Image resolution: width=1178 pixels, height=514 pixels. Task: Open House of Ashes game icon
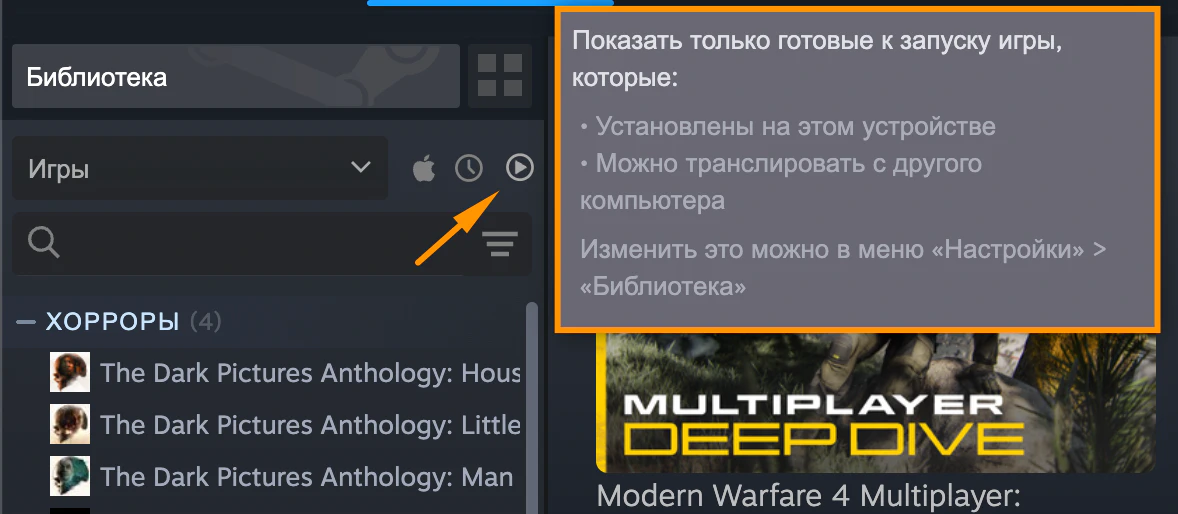pyautogui.click(x=70, y=372)
